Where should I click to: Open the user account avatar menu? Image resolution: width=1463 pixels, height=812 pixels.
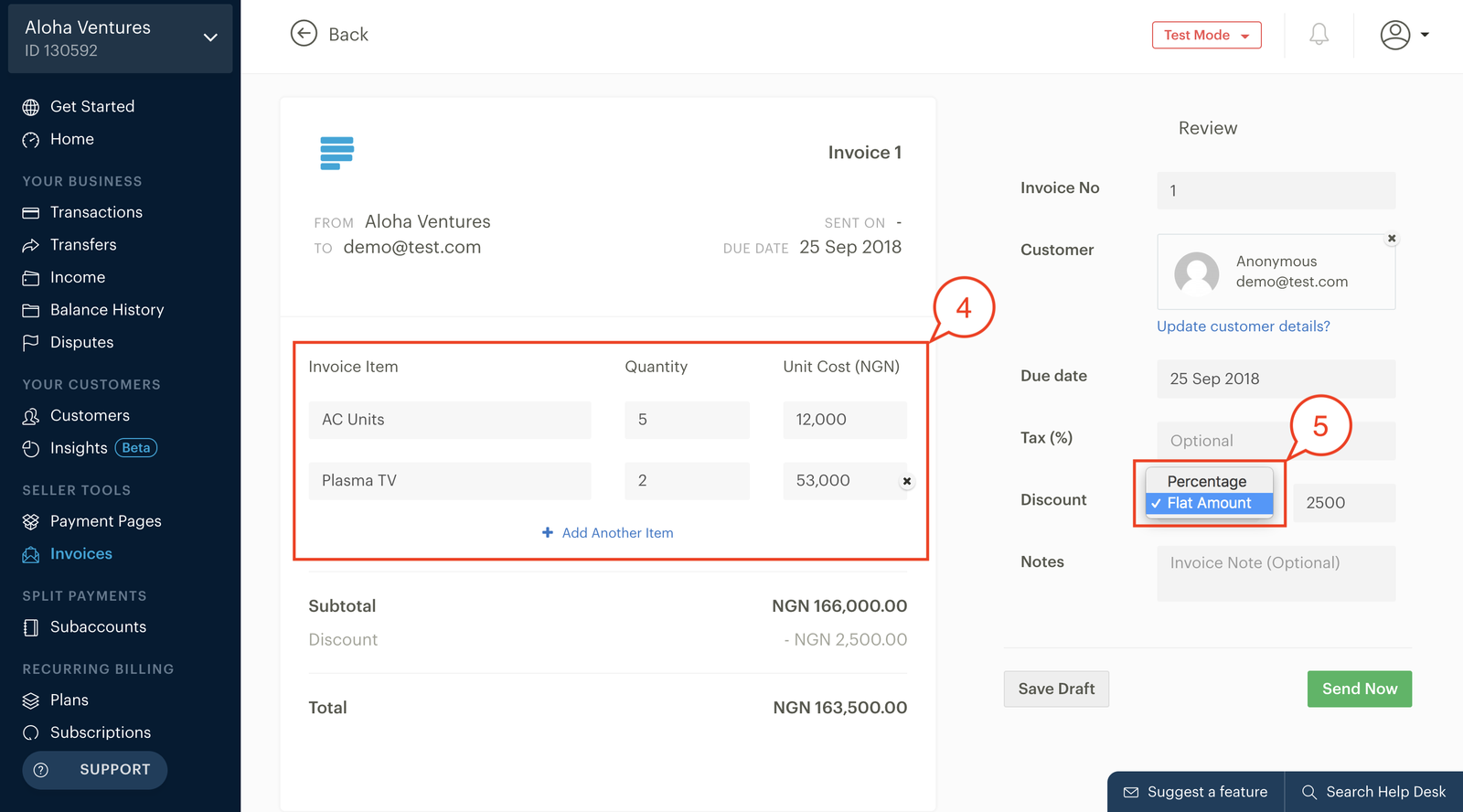(x=1395, y=35)
